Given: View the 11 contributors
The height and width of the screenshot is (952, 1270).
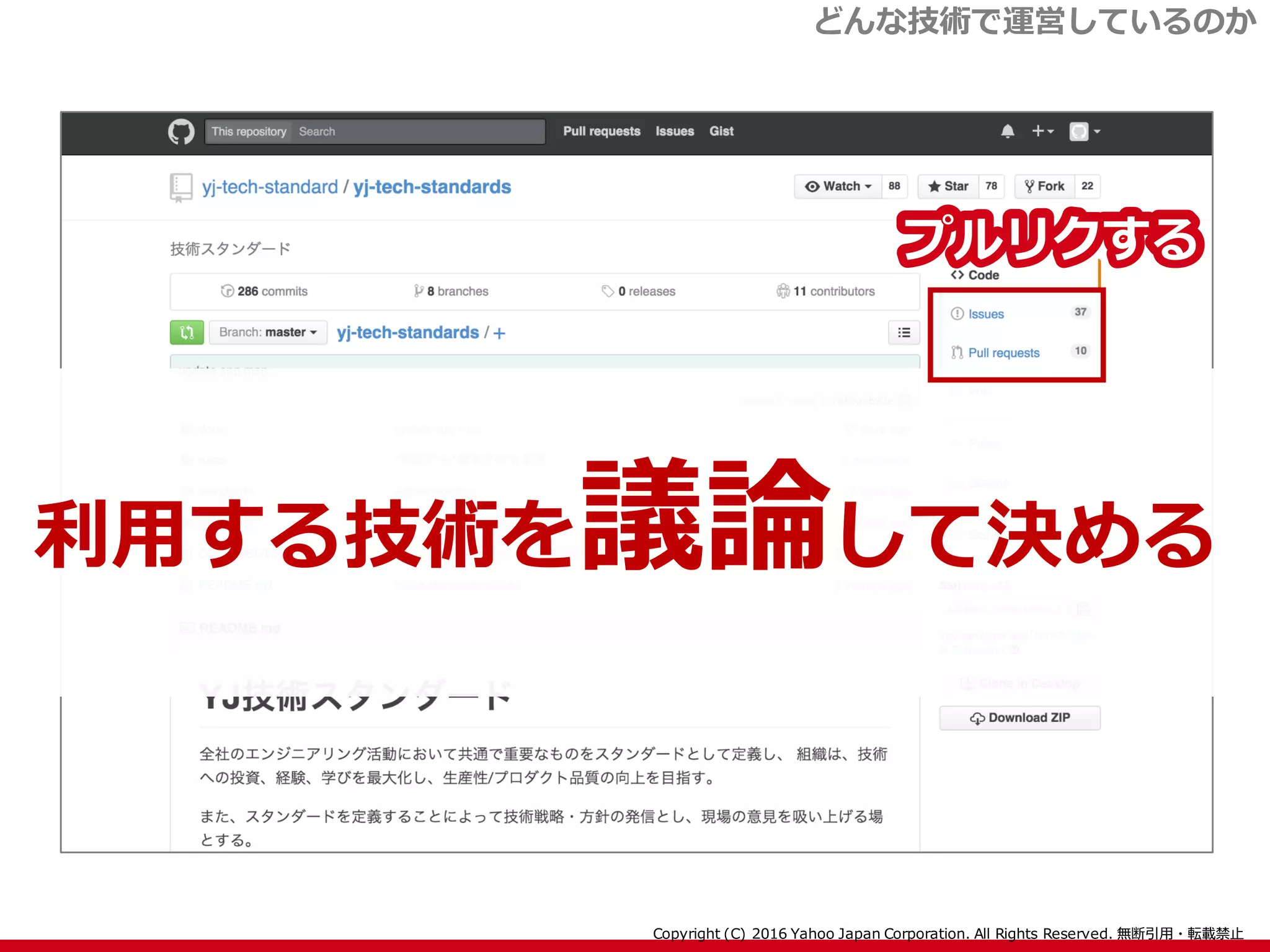Looking at the screenshot, I should pos(825,291).
